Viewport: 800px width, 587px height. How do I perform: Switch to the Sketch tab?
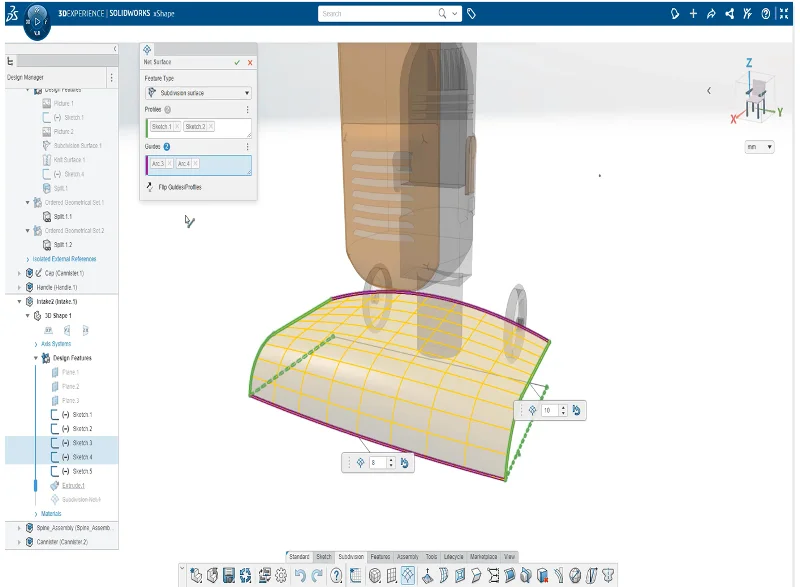point(324,556)
